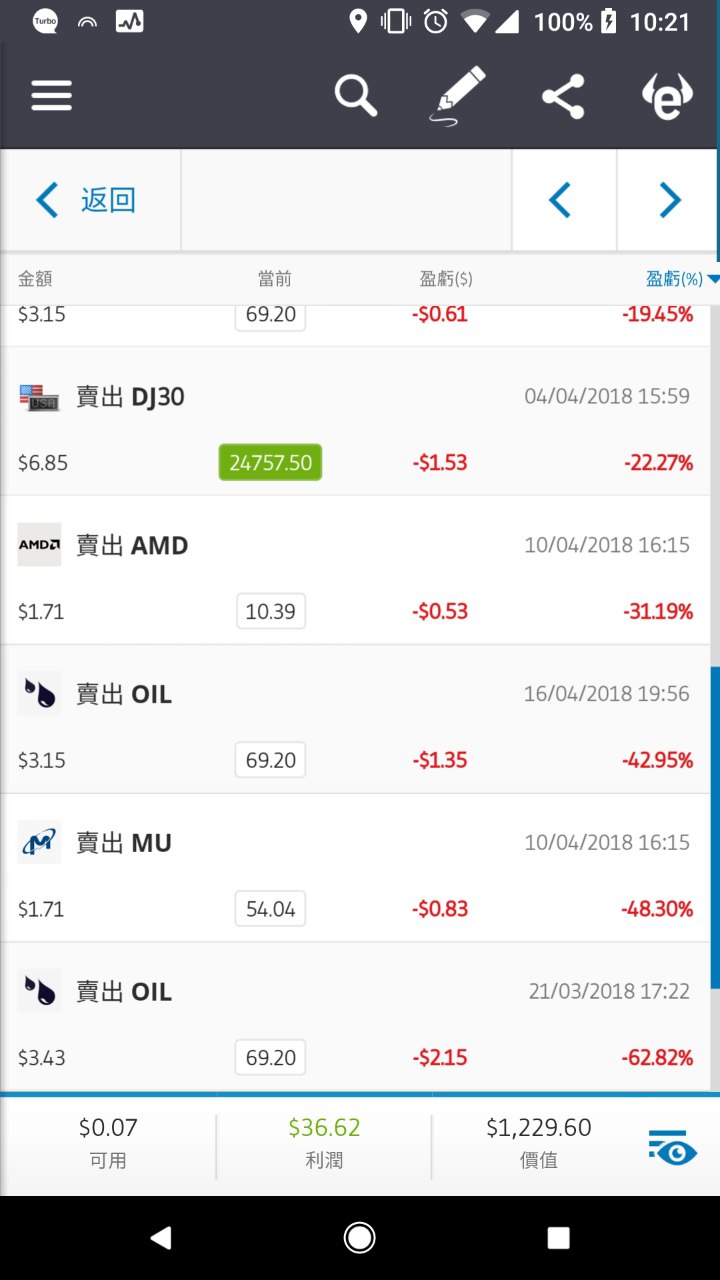The width and height of the screenshot is (720, 1280).
Task: Tap the AMD logo thumbnail
Action: pos(39,545)
